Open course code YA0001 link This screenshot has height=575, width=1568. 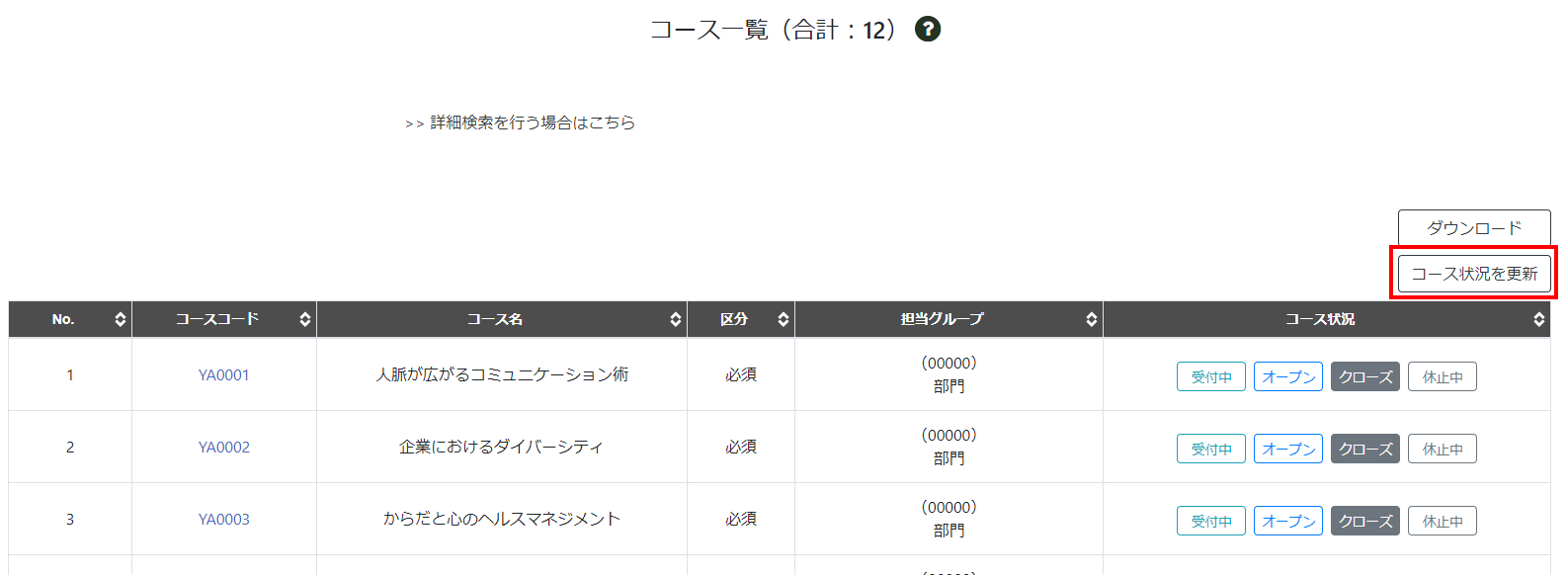tap(223, 375)
